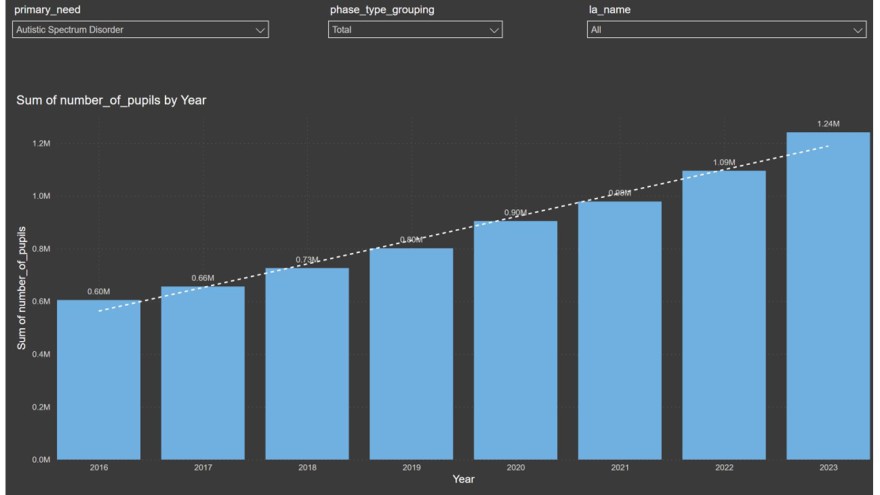Screen dimensions: 880x495
Task: Click the Year x-axis title
Action: [463, 480]
